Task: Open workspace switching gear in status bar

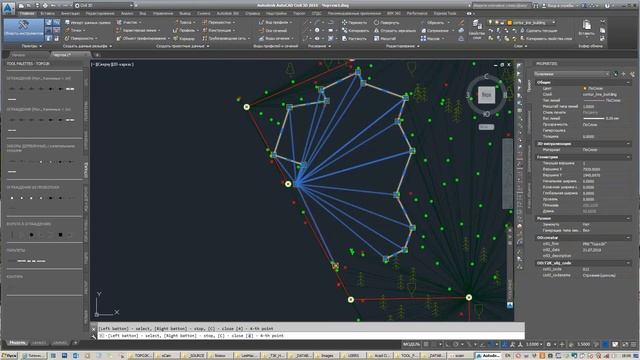Action: [x=549, y=344]
